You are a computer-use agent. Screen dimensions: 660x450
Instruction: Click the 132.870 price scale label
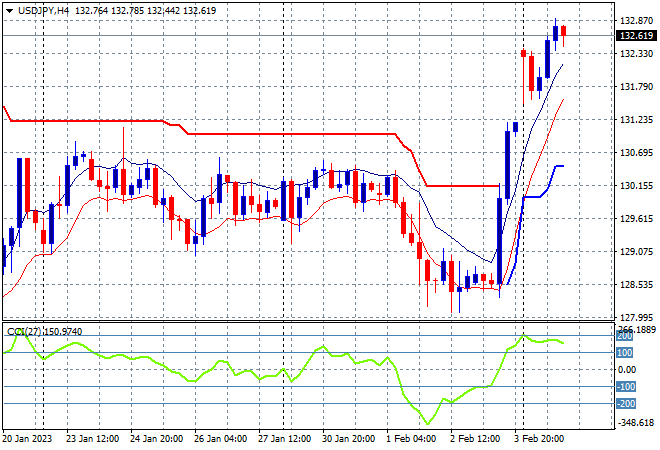tap(637, 20)
